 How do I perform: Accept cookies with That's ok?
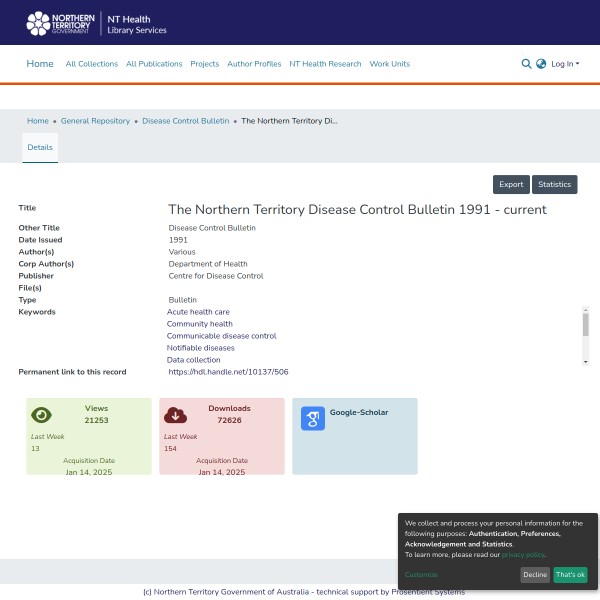tap(570, 575)
